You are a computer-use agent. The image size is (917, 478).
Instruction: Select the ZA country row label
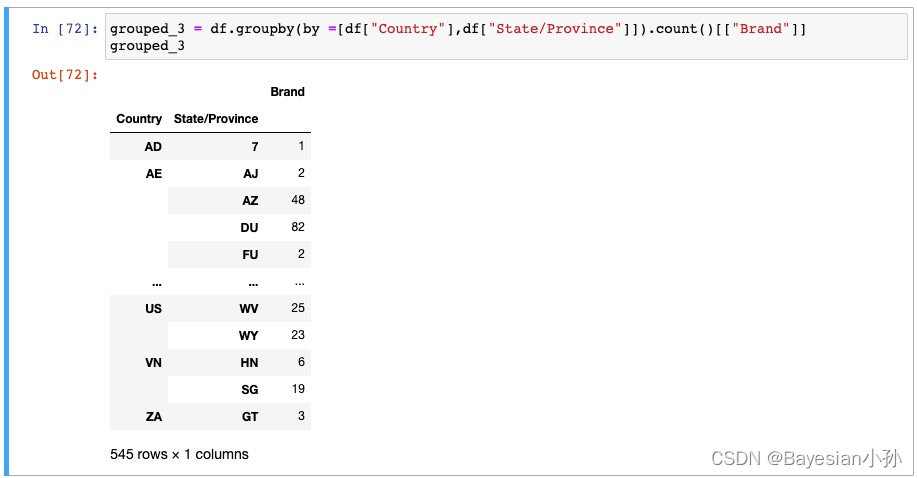154,416
